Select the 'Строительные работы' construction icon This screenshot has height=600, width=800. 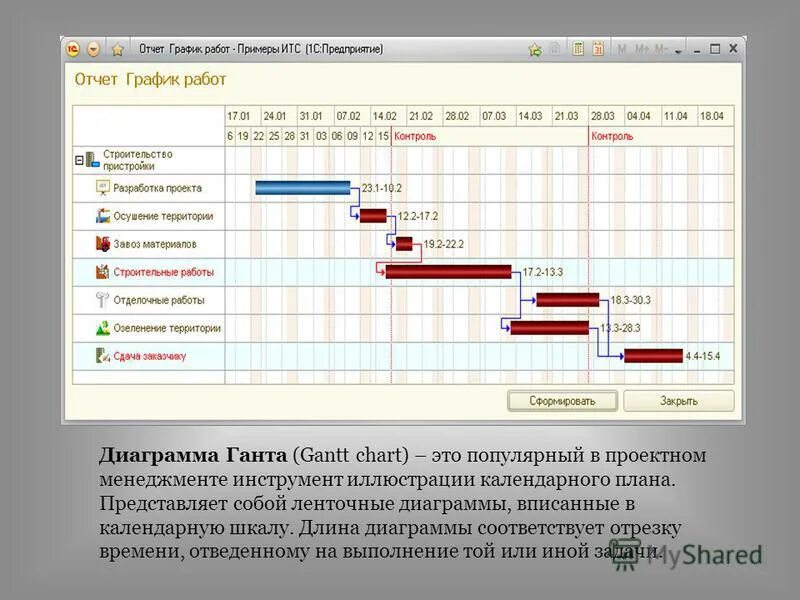tap(101, 271)
